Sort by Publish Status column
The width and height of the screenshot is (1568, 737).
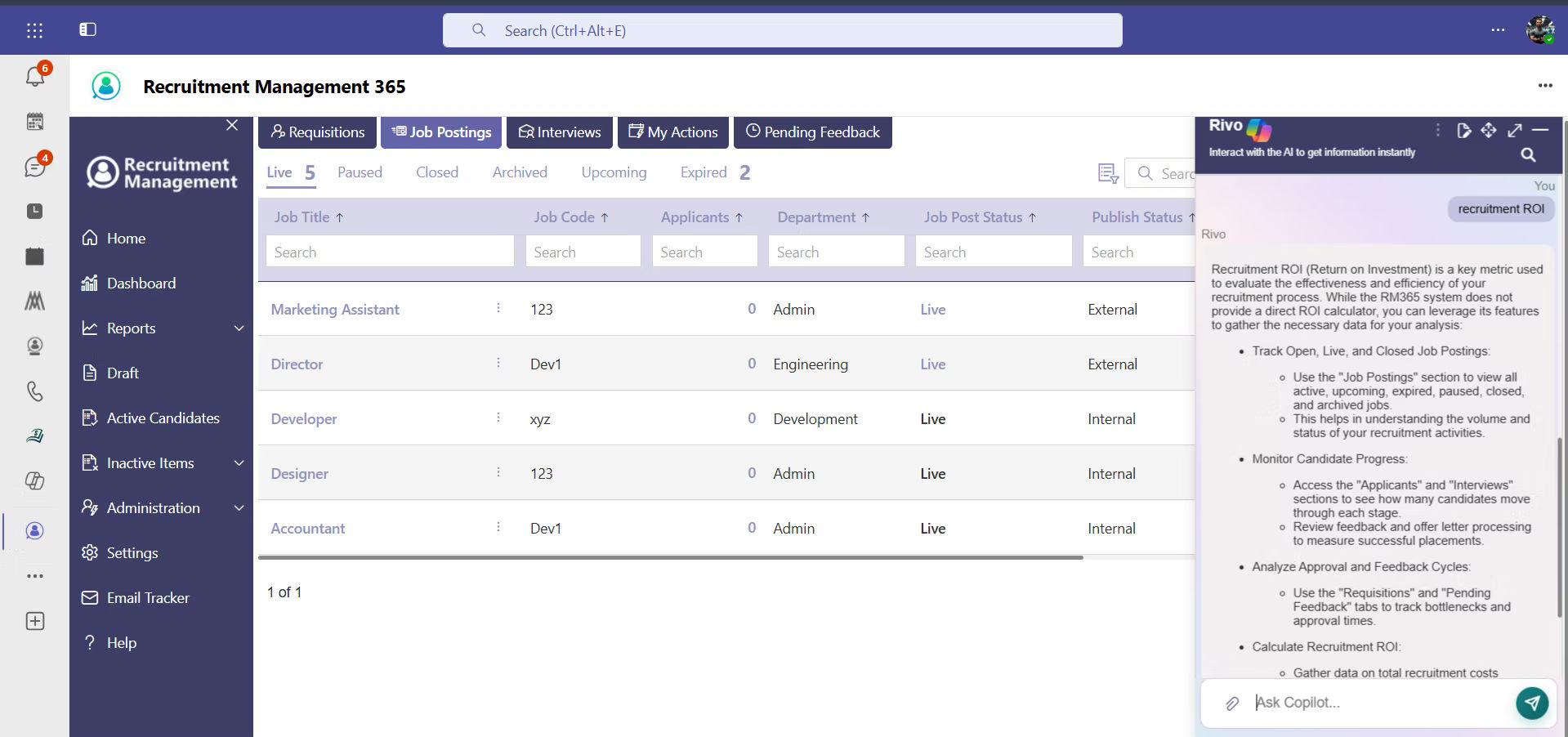pyautogui.click(x=1142, y=217)
